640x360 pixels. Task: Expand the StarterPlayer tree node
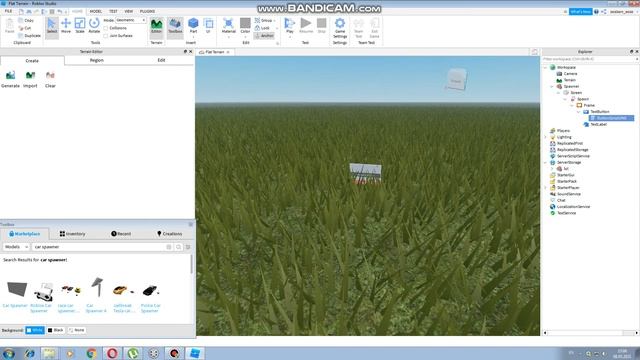(546, 188)
